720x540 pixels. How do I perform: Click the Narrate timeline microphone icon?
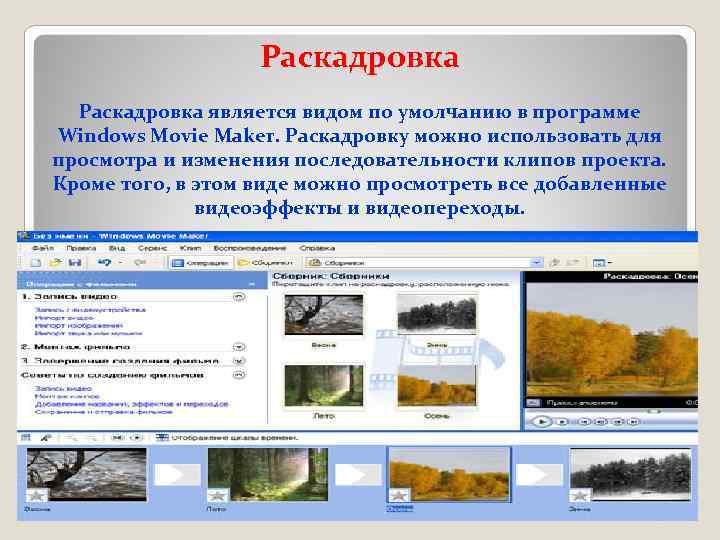45,438
